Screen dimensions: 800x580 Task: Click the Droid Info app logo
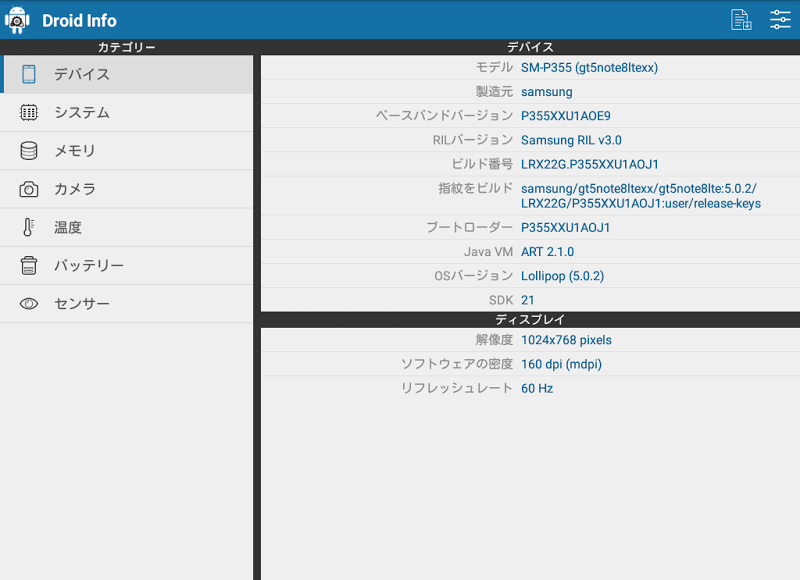(17, 20)
